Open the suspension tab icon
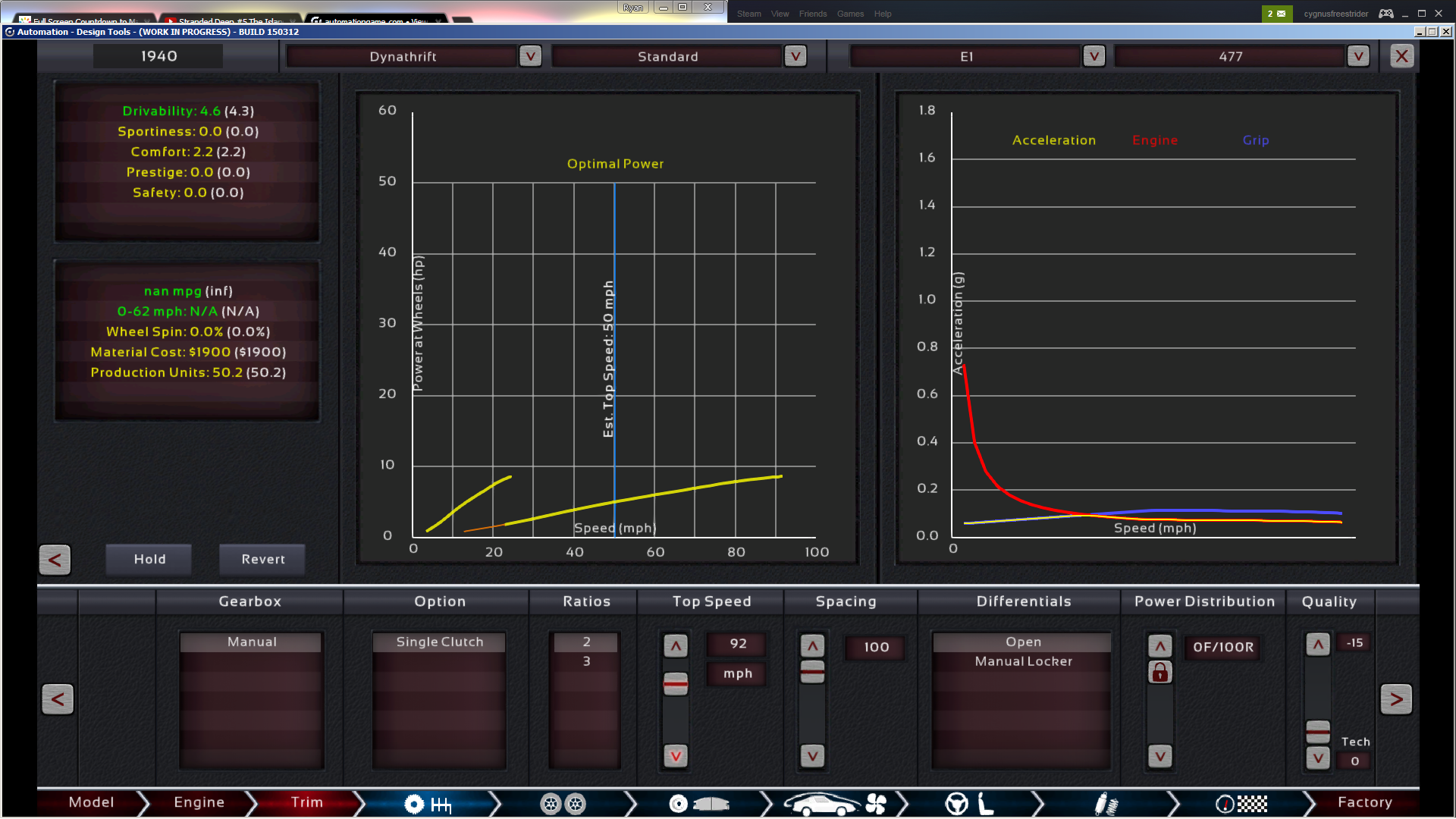The height and width of the screenshot is (819, 1456). (x=1106, y=804)
